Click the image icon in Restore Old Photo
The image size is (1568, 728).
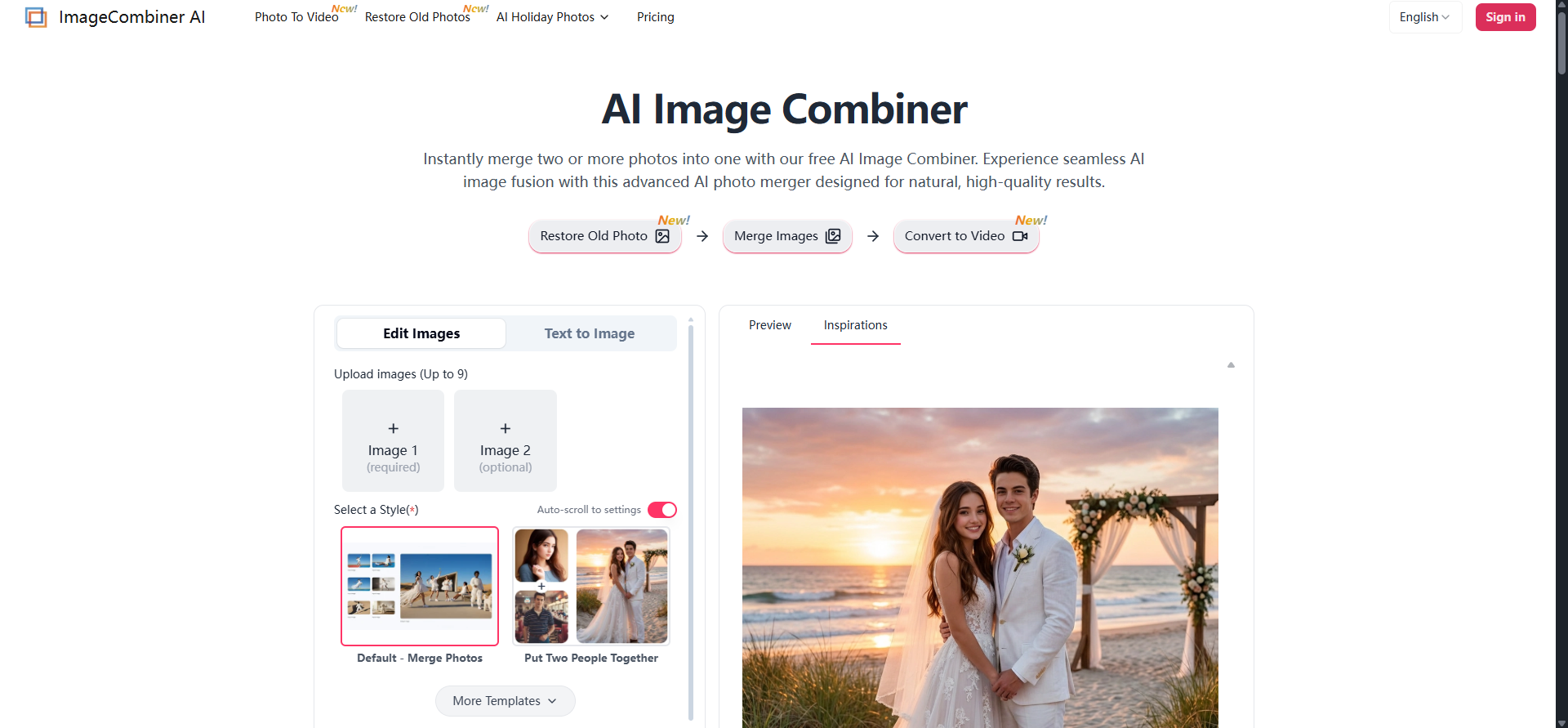(662, 236)
